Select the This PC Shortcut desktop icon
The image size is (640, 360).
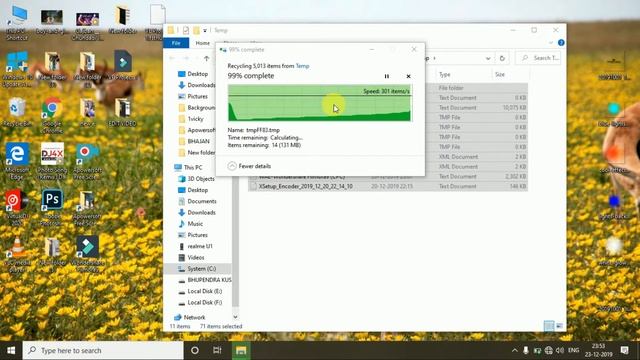pos(17,22)
